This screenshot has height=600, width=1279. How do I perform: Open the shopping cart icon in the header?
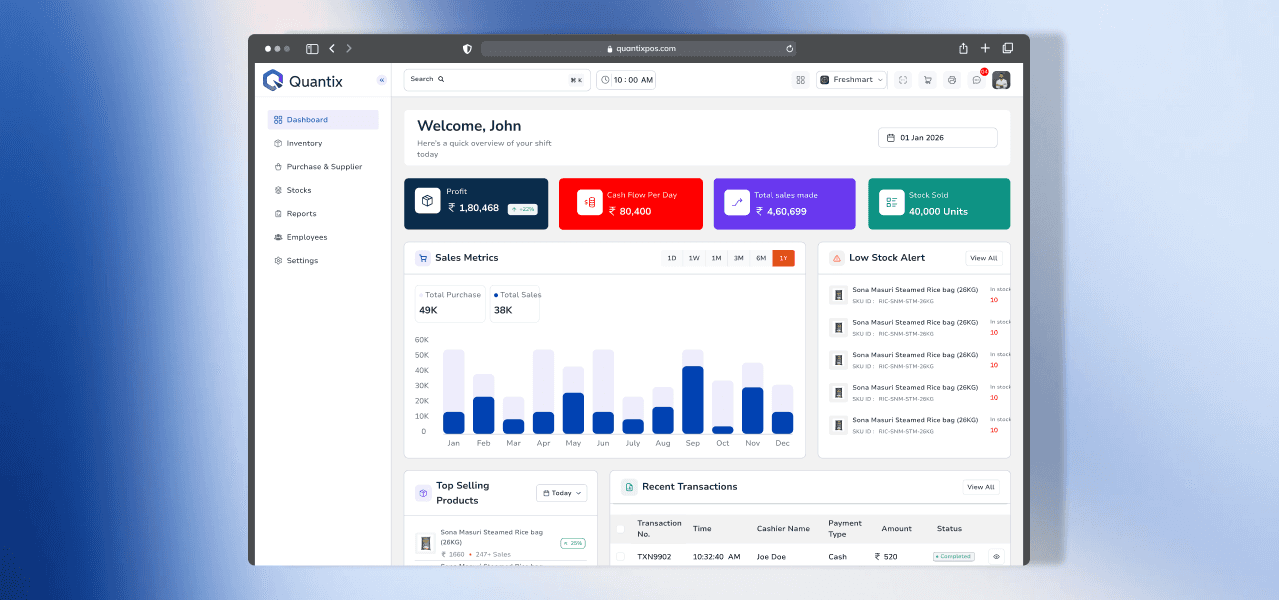(927, 80)
